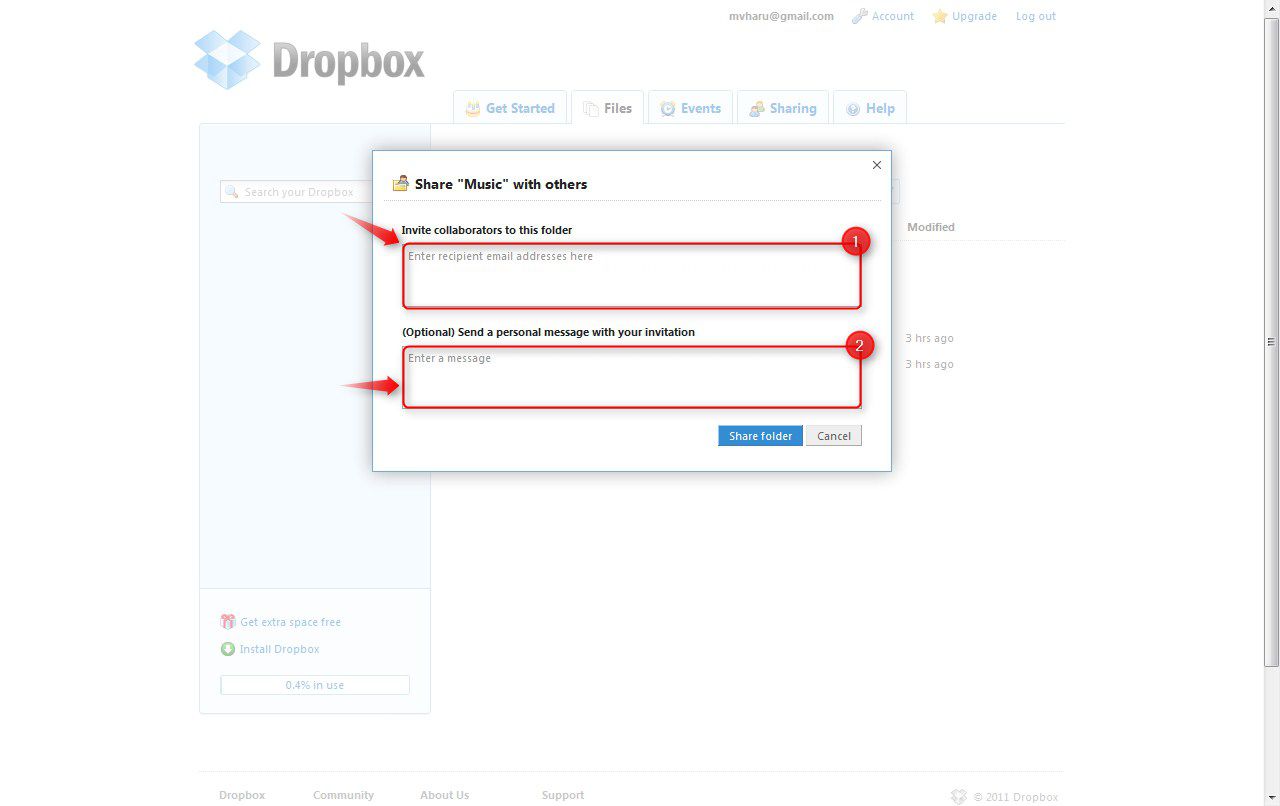Focus the personal message text box
The image size is (1280, 806).
632,377
